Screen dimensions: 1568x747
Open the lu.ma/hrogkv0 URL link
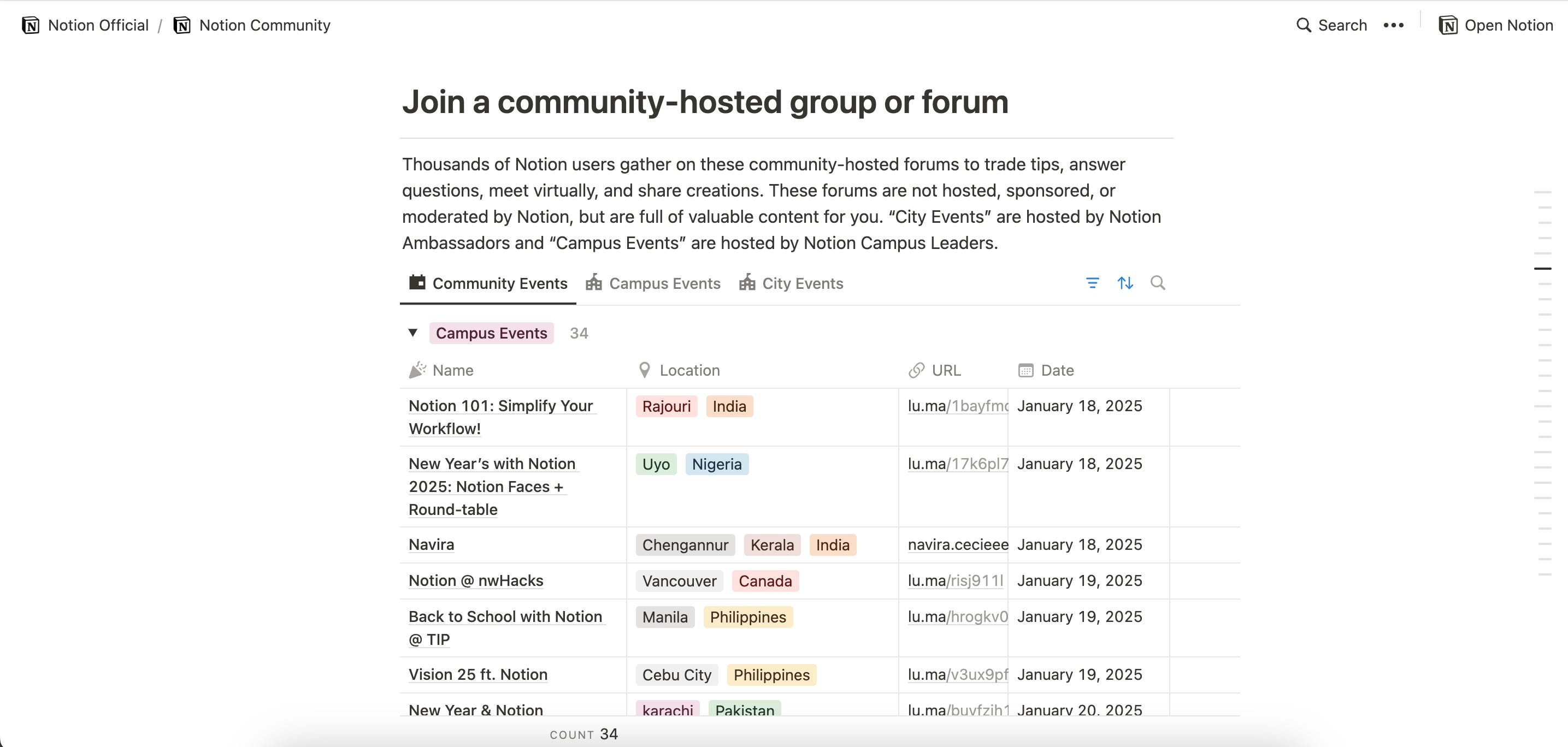point(958,616)
